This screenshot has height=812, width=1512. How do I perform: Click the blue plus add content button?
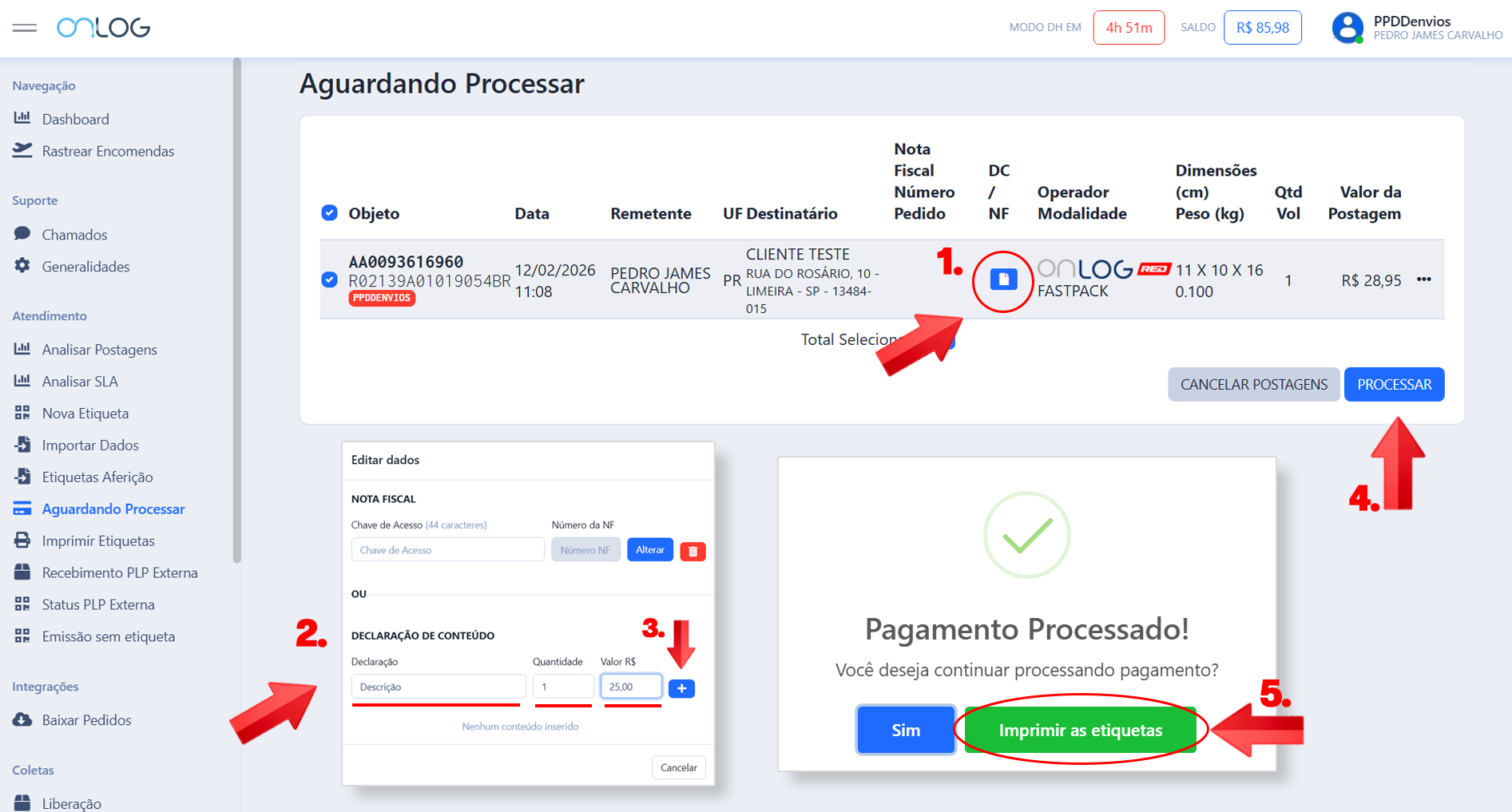click(x=681, y=688)
